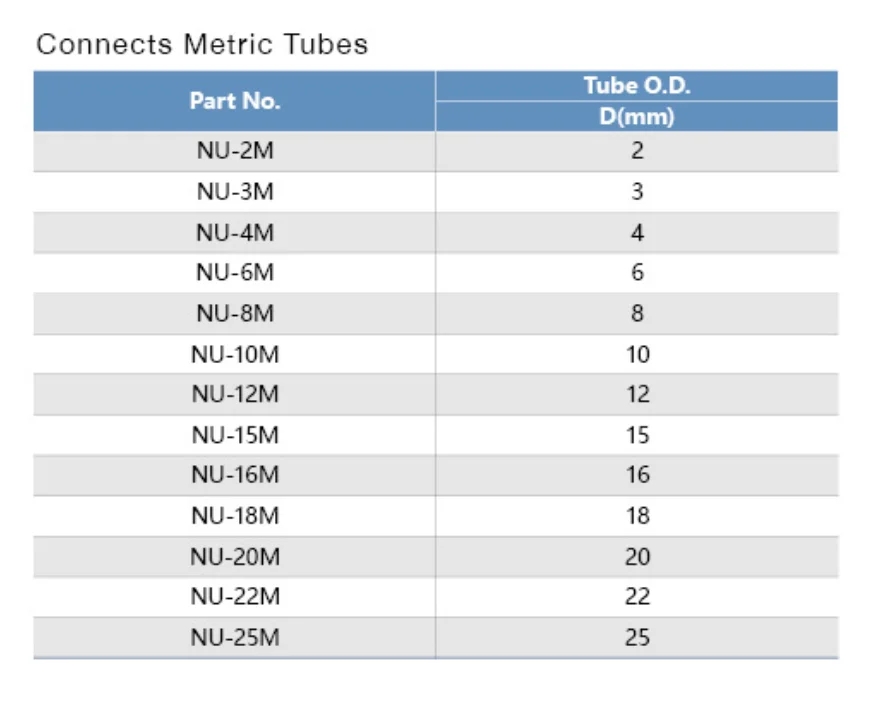Select part number NU-3M
Image resolution: width=896 pixels, height=704 pixels.
pyautogui.click(x=235, y=191)
